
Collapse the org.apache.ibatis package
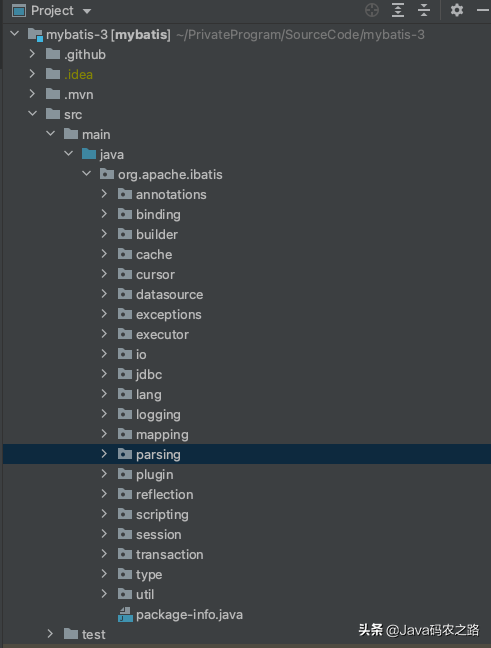(x=86, y=174)
